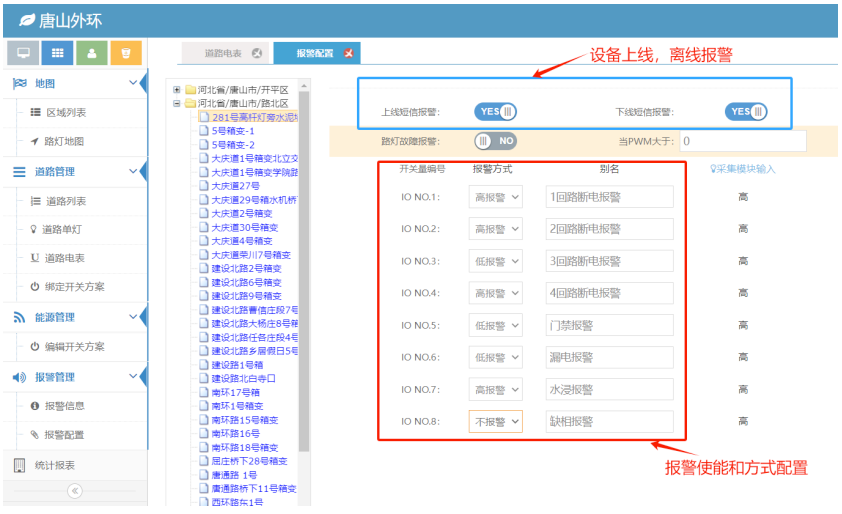Toggle the 下线短信报警 switch
This screenshot has width=842, height=514.
pyautogui.click(x=746, y=112)
